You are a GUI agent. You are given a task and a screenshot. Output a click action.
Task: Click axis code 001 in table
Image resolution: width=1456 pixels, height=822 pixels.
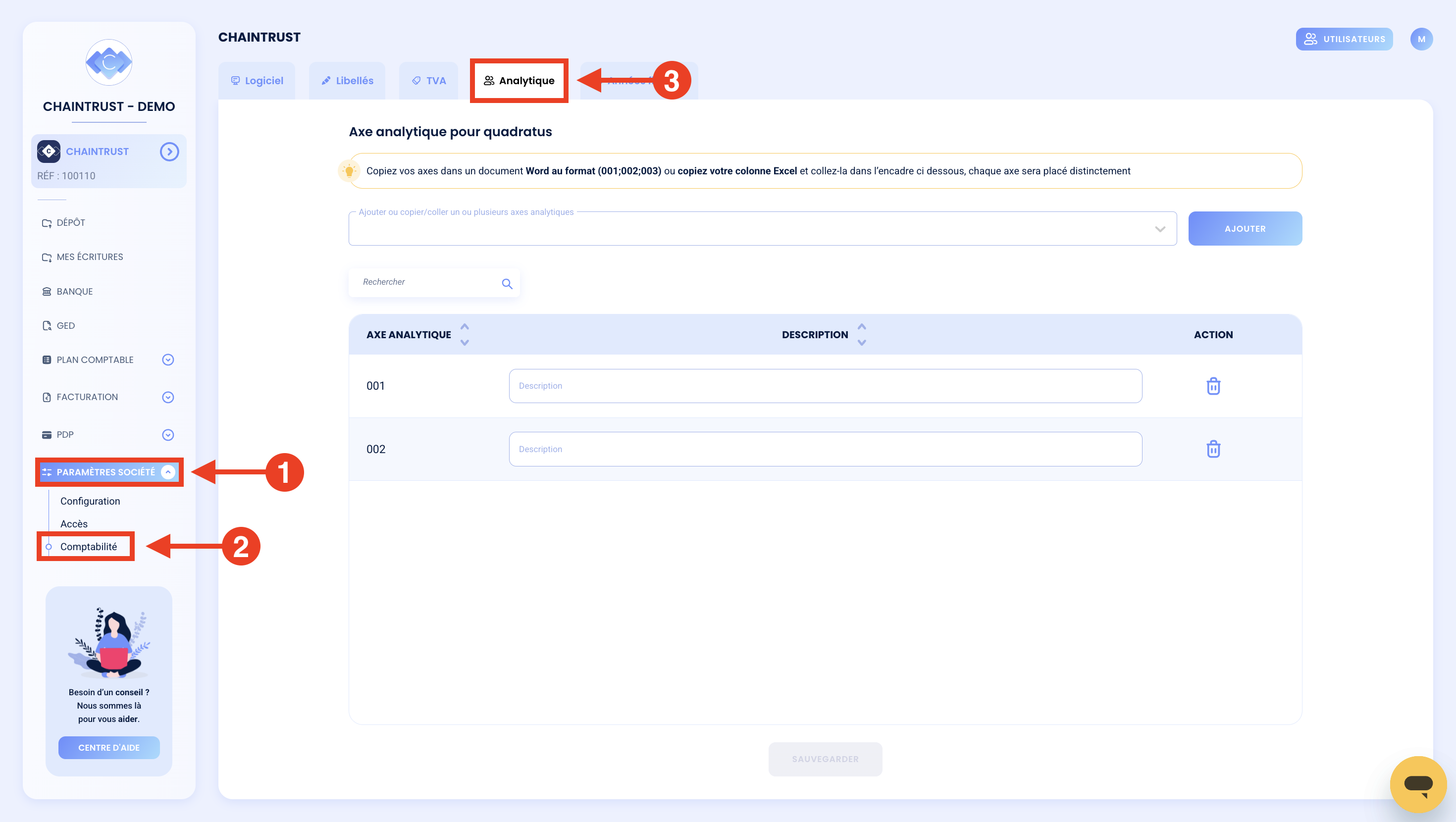(375, 386)
